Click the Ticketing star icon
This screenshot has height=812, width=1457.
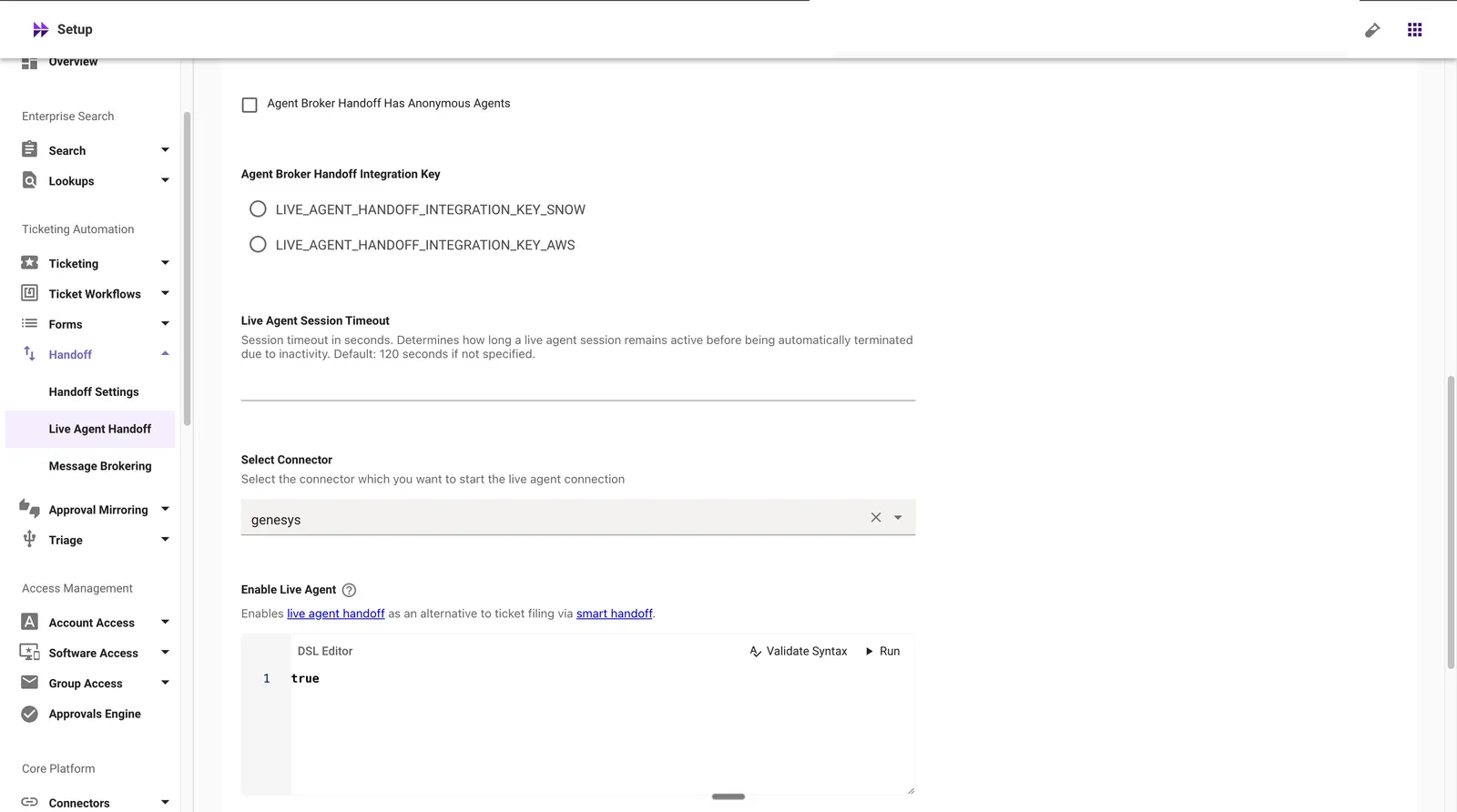(30, 263)
